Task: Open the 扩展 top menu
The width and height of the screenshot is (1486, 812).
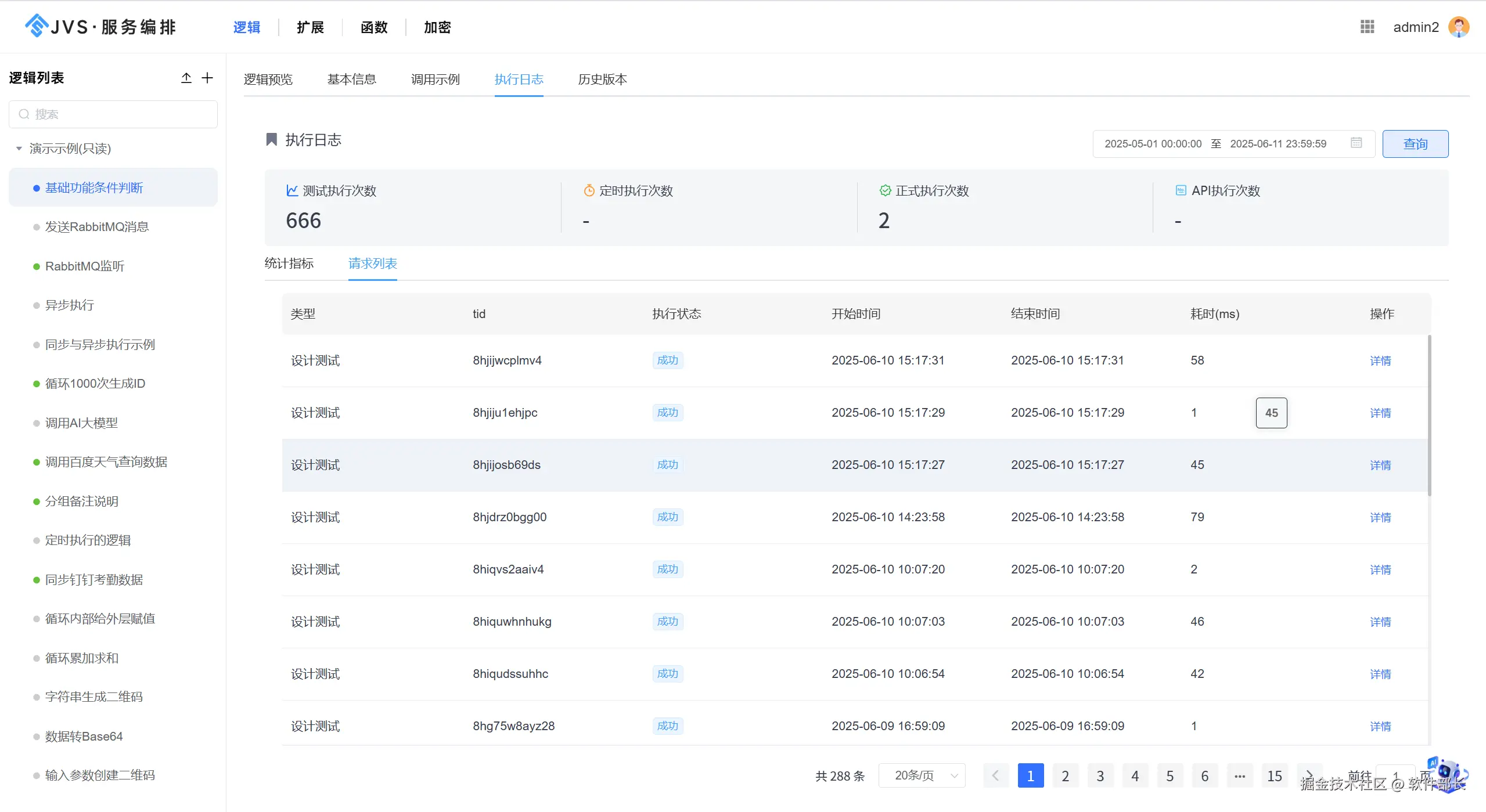Action: coord(310,27)
